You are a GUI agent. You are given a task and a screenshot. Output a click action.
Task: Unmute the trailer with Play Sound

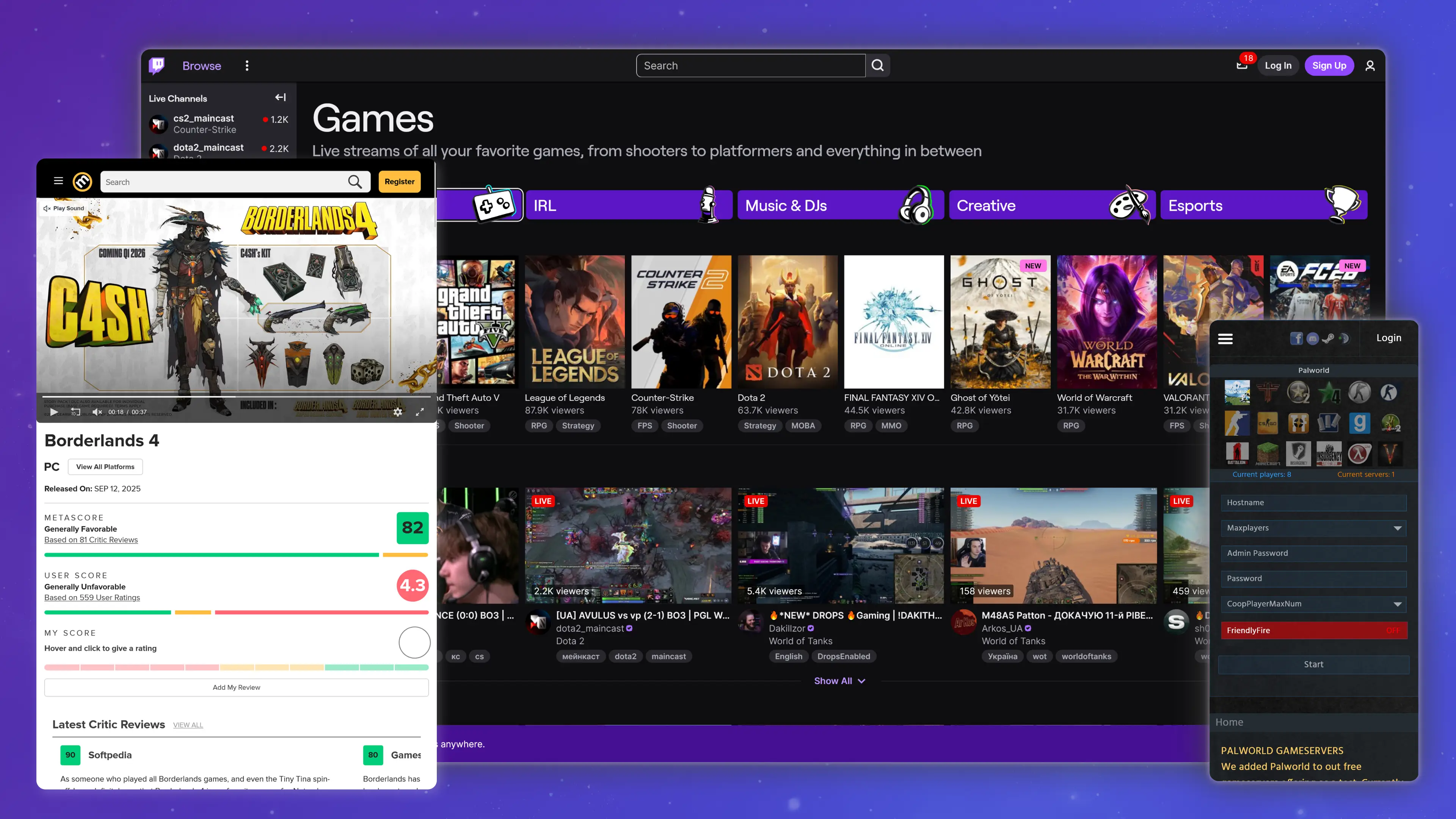(64, 208)
